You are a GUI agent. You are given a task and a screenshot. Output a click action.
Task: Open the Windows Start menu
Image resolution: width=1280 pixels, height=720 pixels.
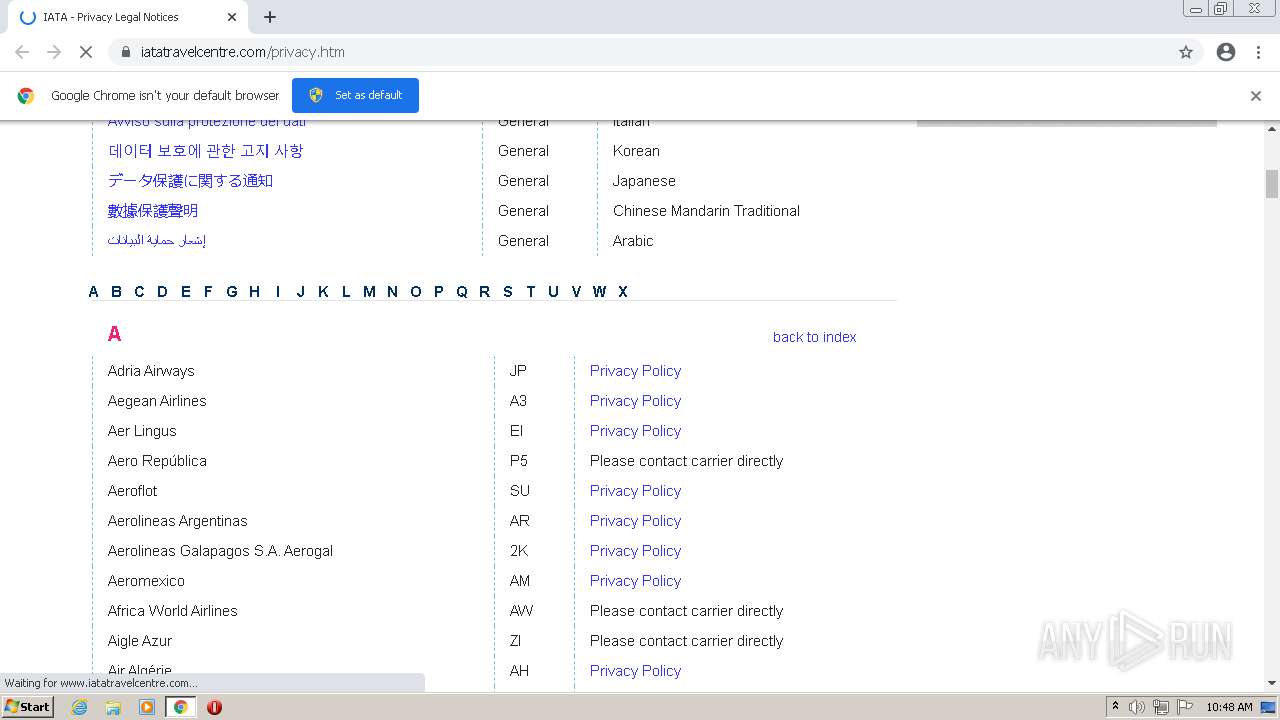coord(27,707)
